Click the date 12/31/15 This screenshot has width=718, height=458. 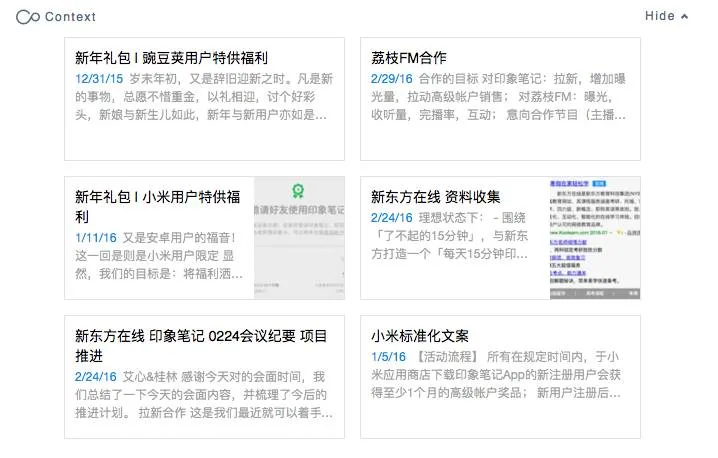[x=99, y=79]
